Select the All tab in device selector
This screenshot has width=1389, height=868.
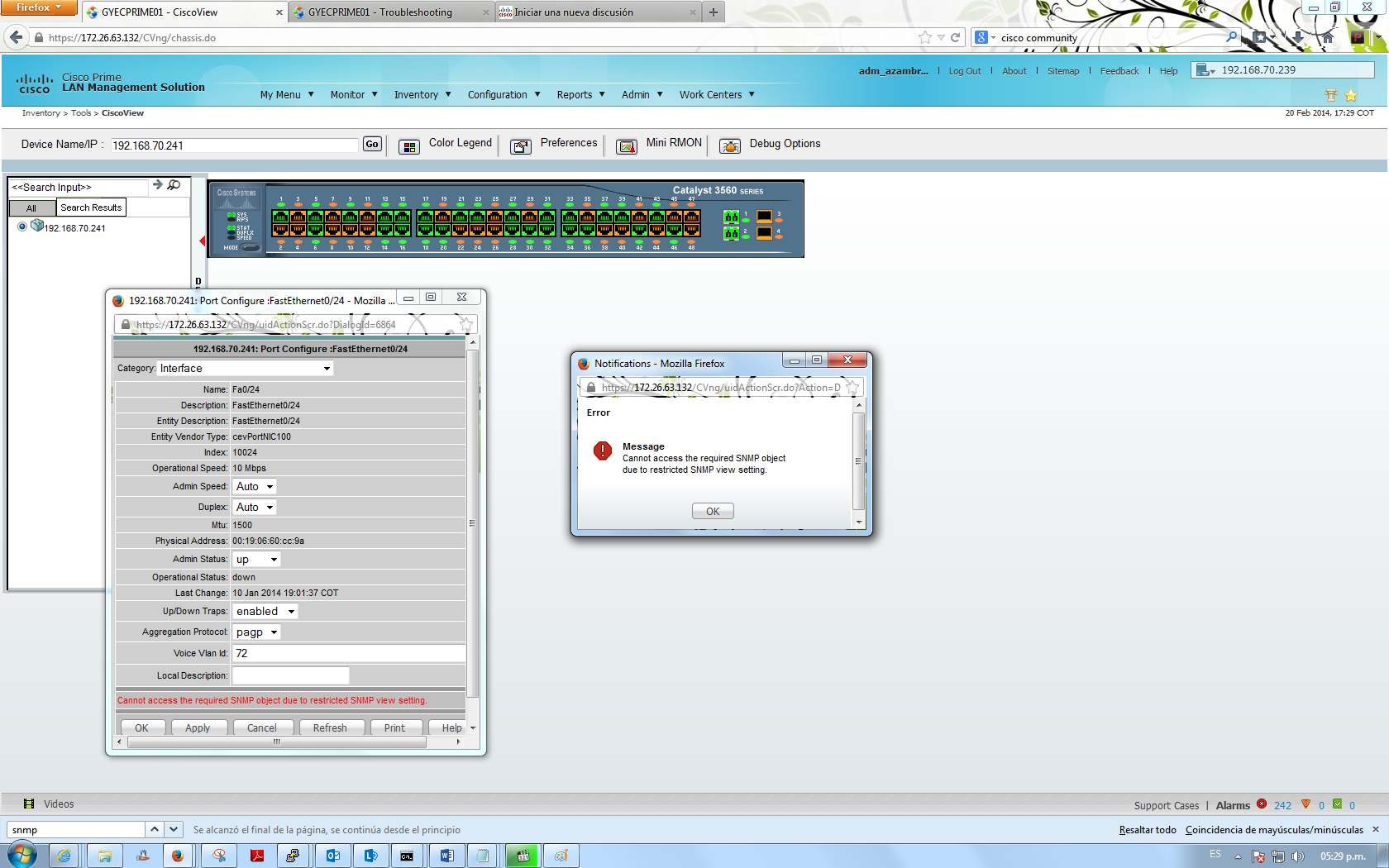[31, 208]
